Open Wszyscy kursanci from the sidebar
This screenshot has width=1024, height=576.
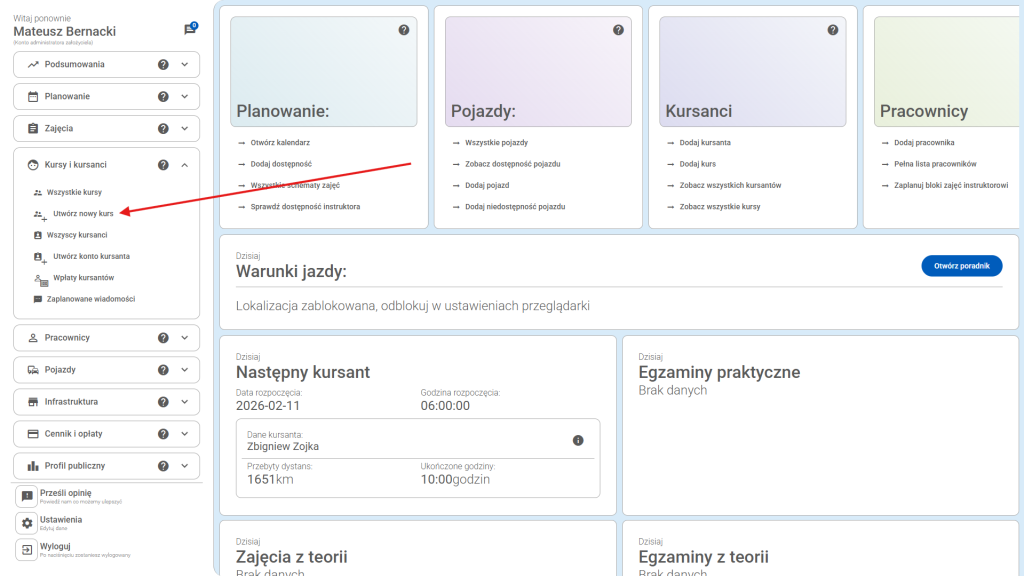[78, 234]
